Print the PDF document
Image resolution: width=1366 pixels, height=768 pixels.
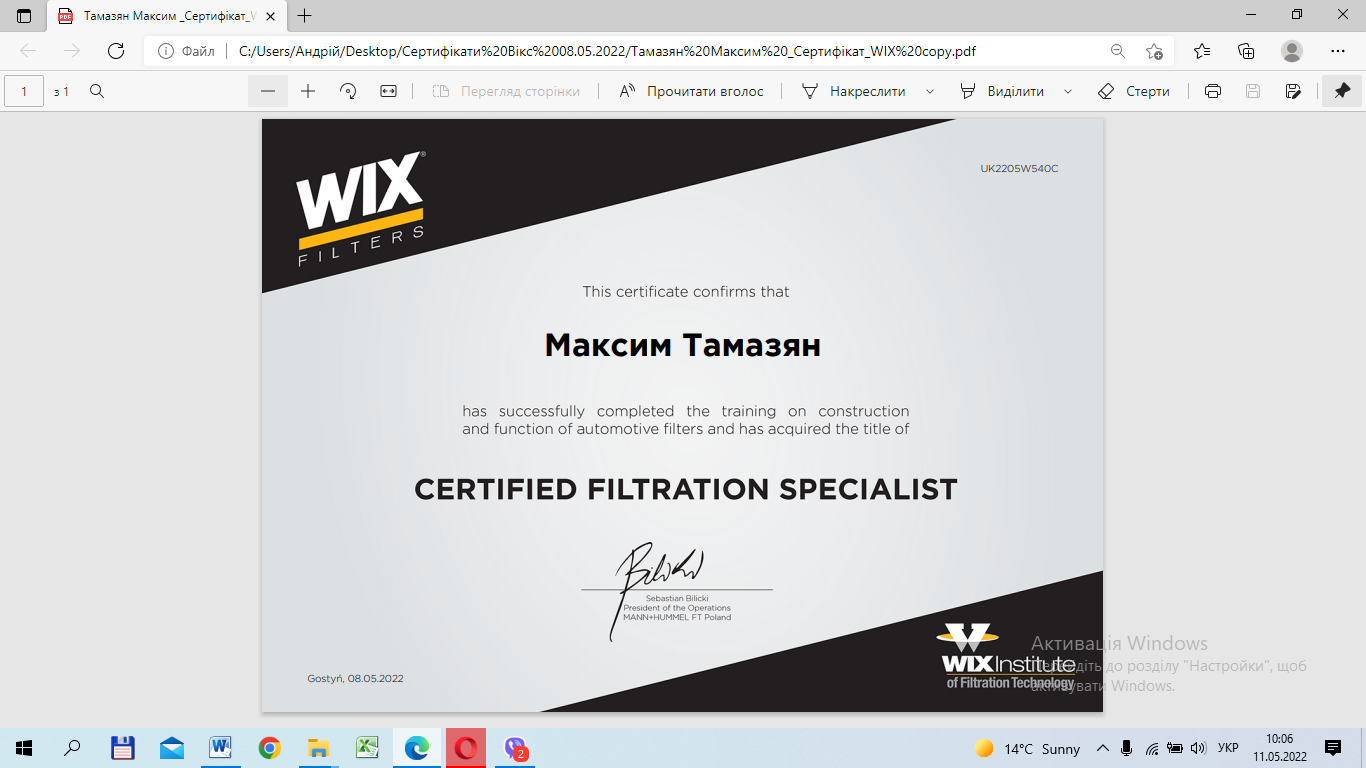pos(1213,91)
